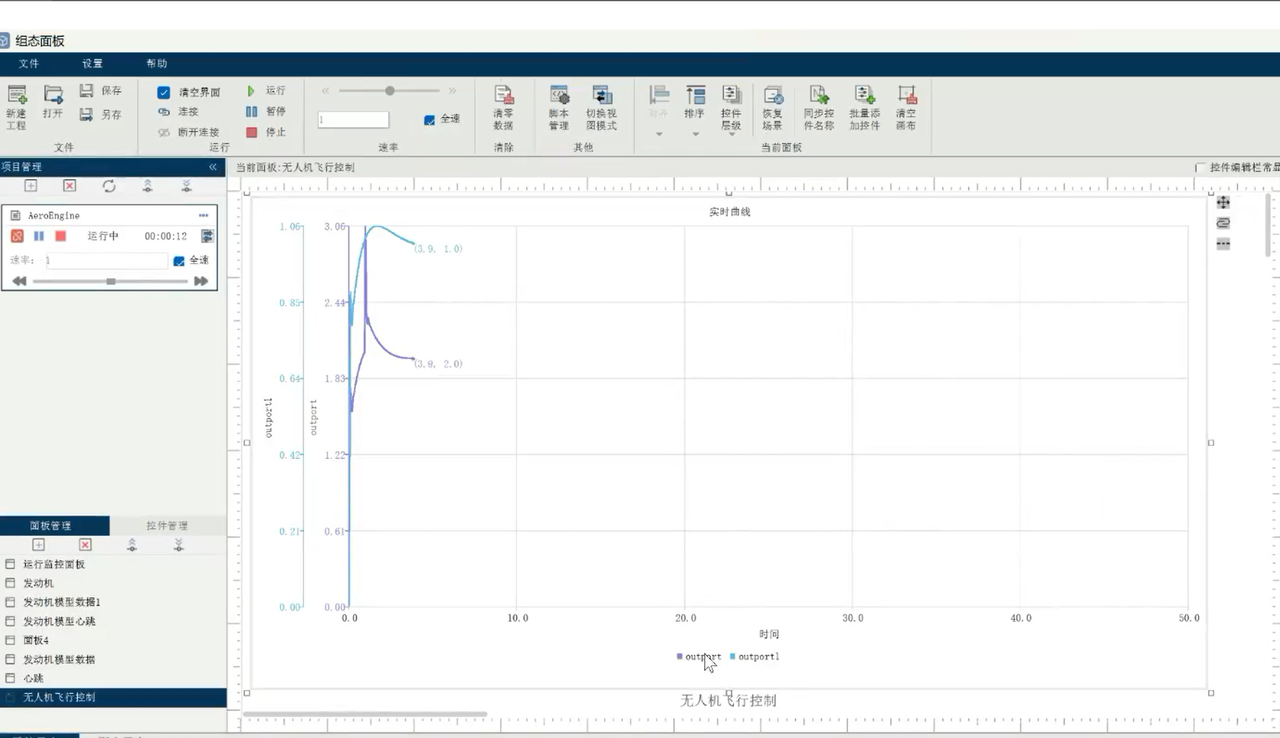This screenshot has height=738, width=1280.
Task: Click the 切换视图模式 switch view icon
Action: (601, 97)
